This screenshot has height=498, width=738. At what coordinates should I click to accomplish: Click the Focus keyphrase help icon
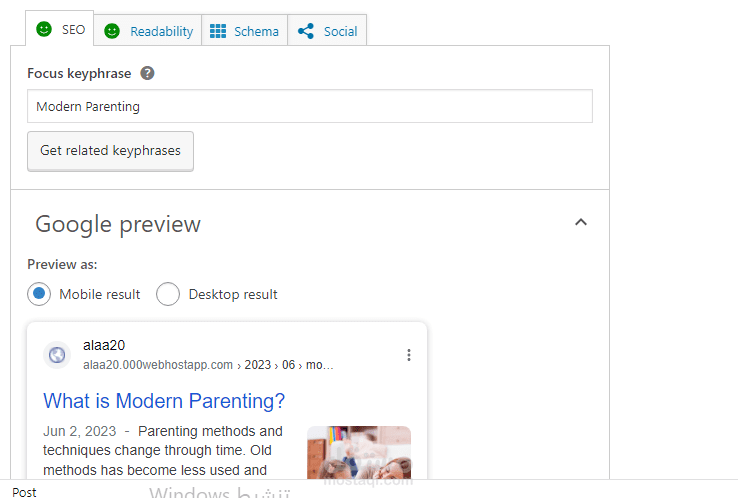click(x=148, y=73)
